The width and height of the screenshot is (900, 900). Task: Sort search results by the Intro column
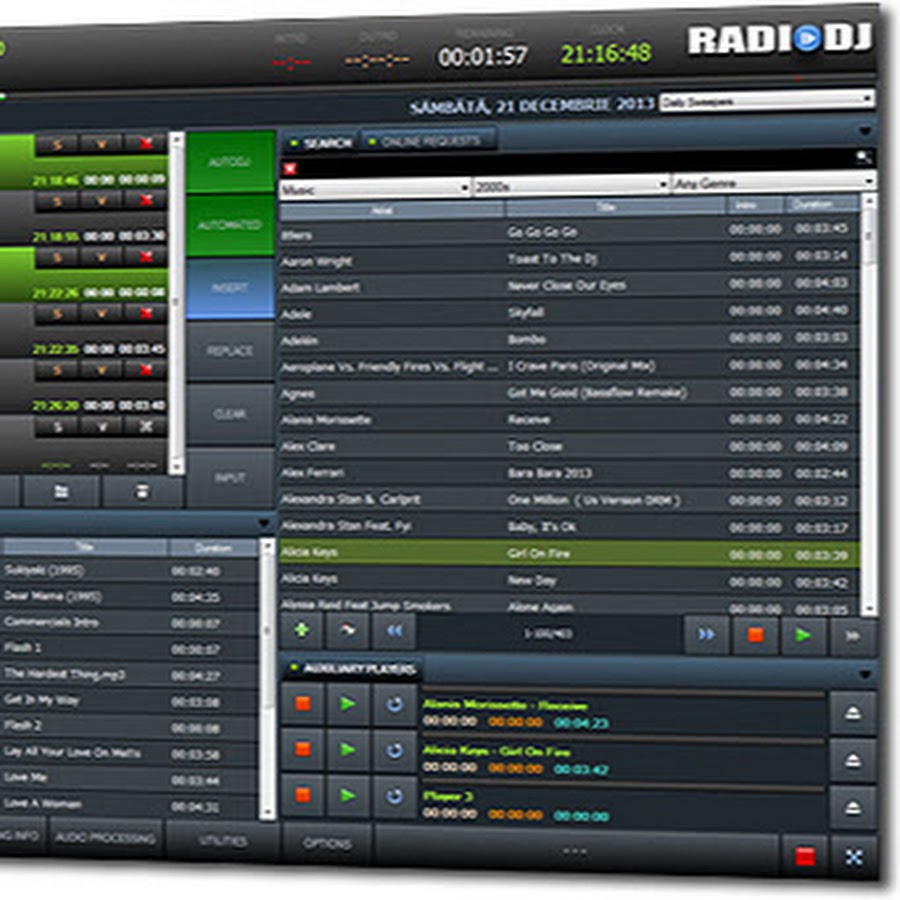click(x=755, y=205)
